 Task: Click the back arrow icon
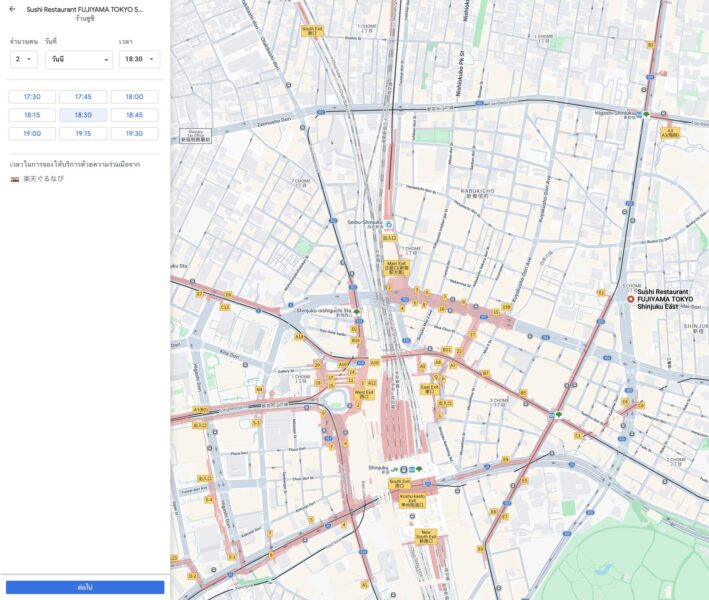click(x=12, y=9)
